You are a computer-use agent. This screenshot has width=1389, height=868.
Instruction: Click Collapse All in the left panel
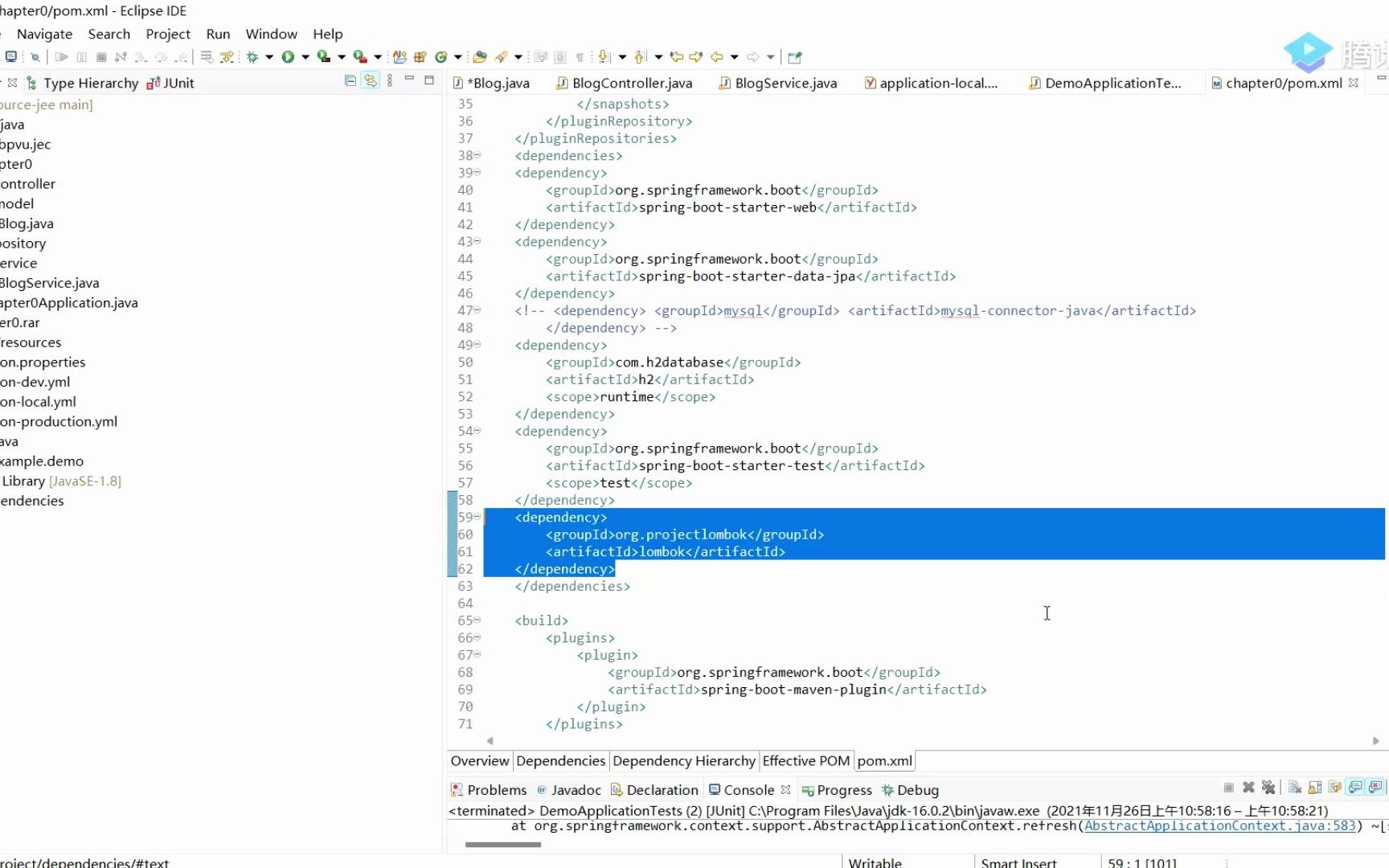tap(350, 80)
